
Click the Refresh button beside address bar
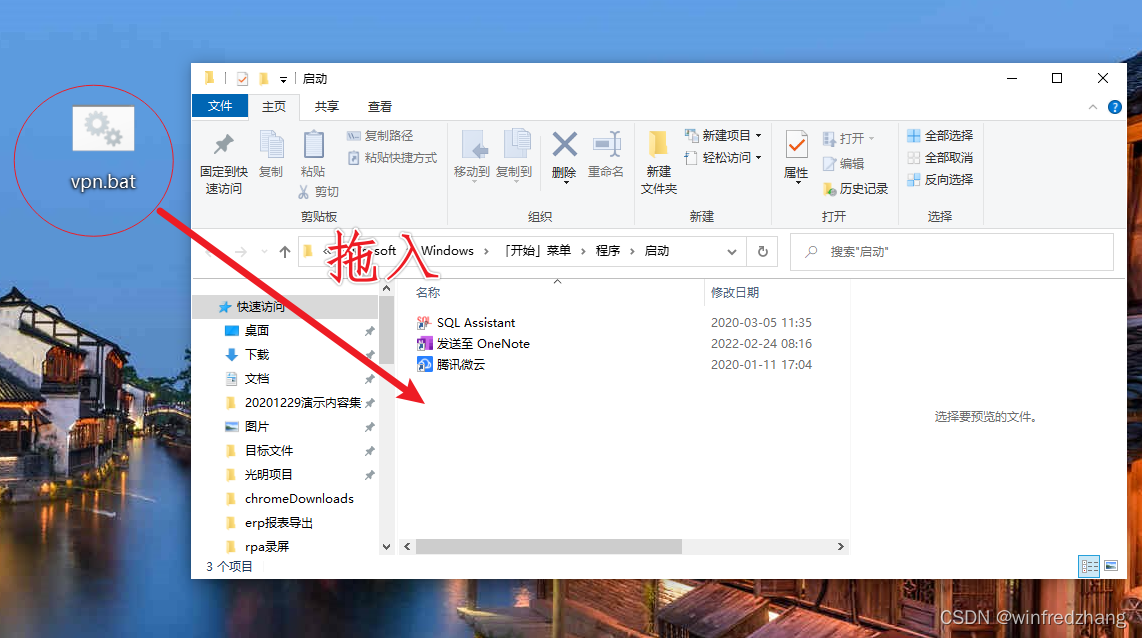point(763,251)
